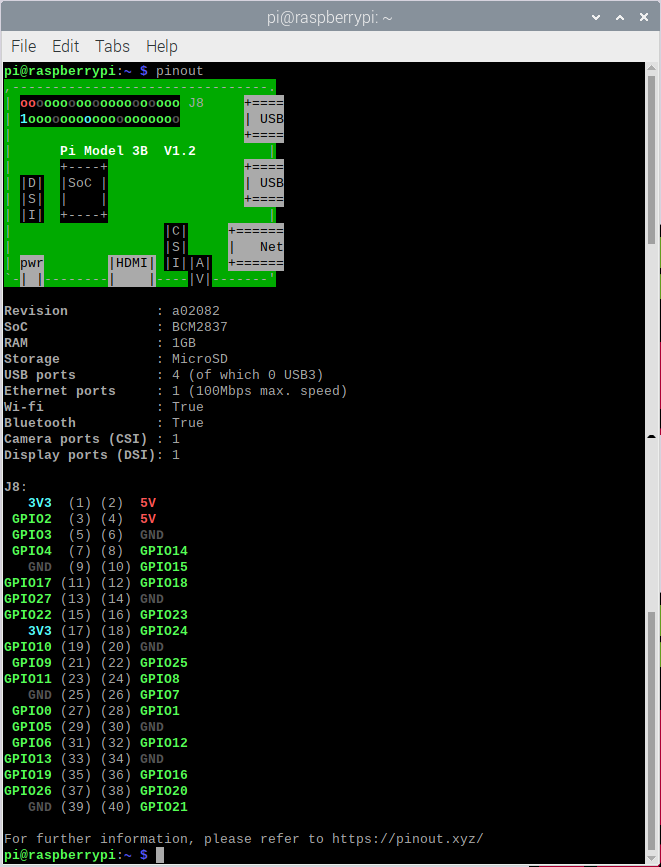661x867 pixels.
Task: Click the GPIO17 pin label
Action: (28, 583)
